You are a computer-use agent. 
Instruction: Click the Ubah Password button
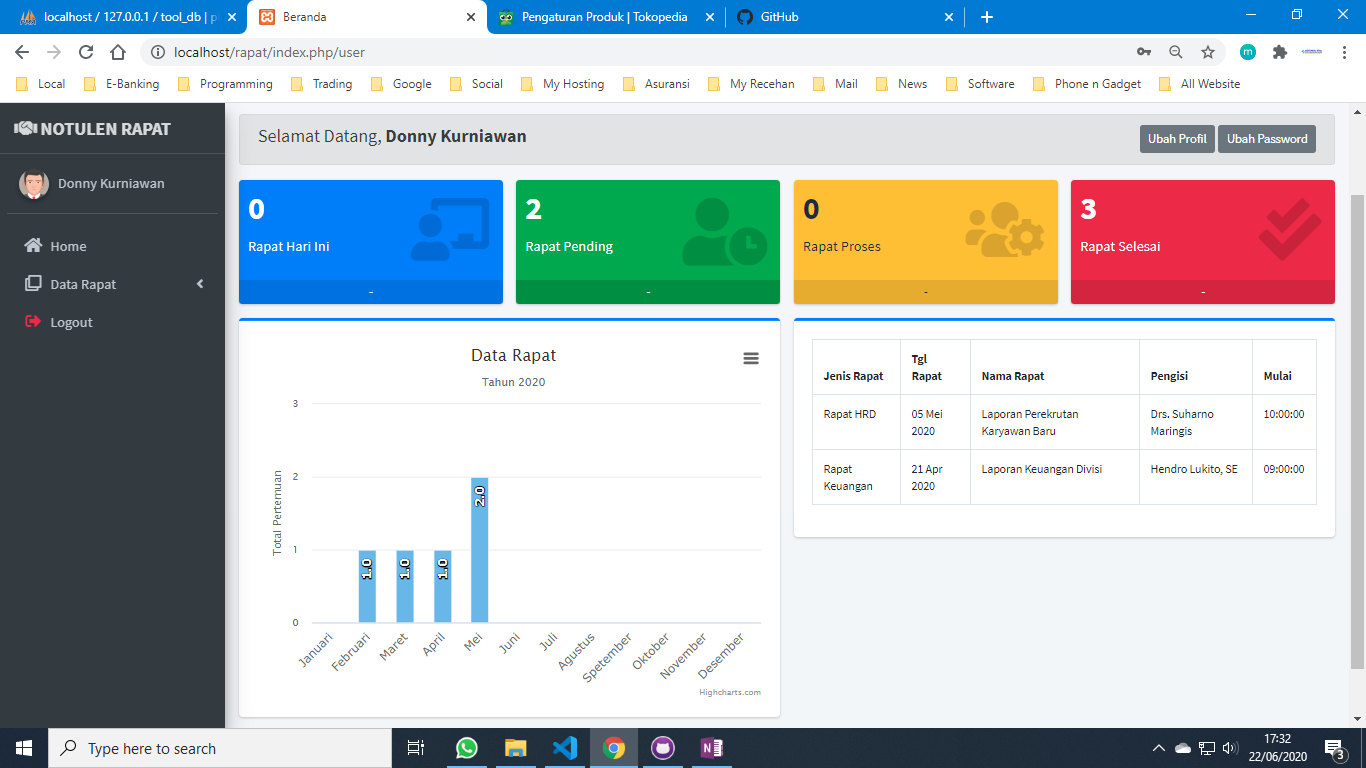[1266, 139]
